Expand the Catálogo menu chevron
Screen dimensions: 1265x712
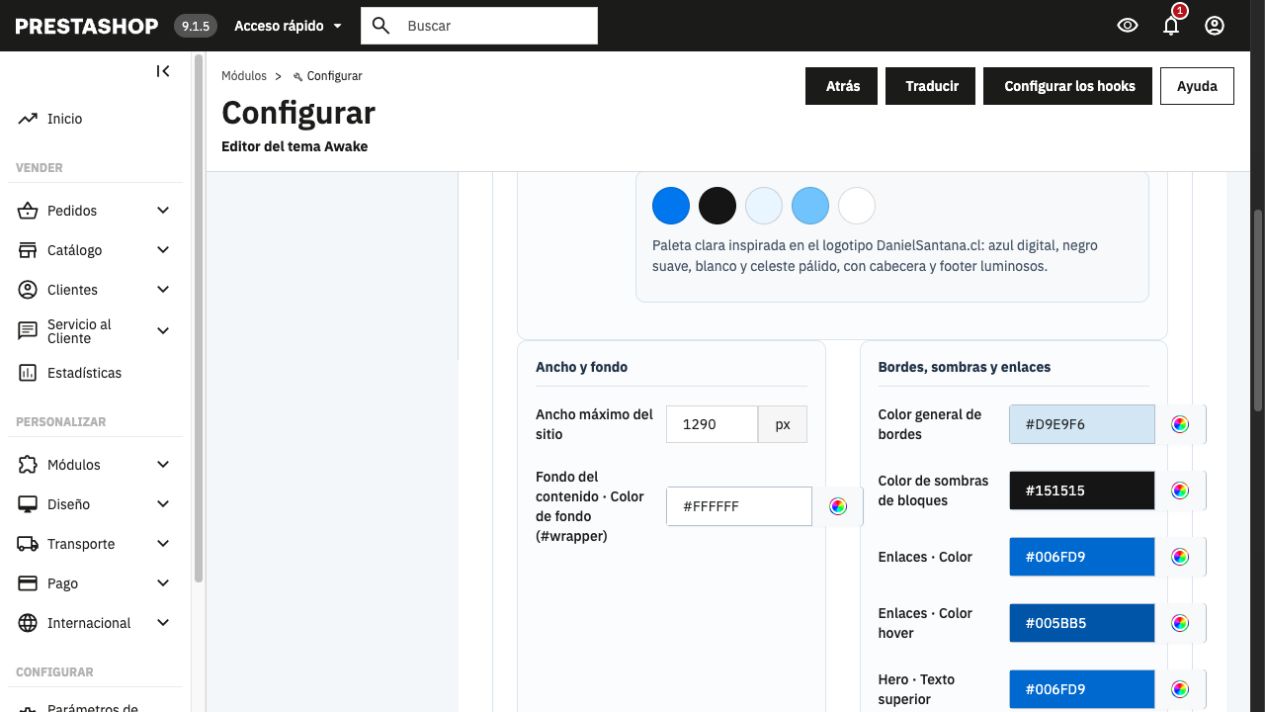163,251
